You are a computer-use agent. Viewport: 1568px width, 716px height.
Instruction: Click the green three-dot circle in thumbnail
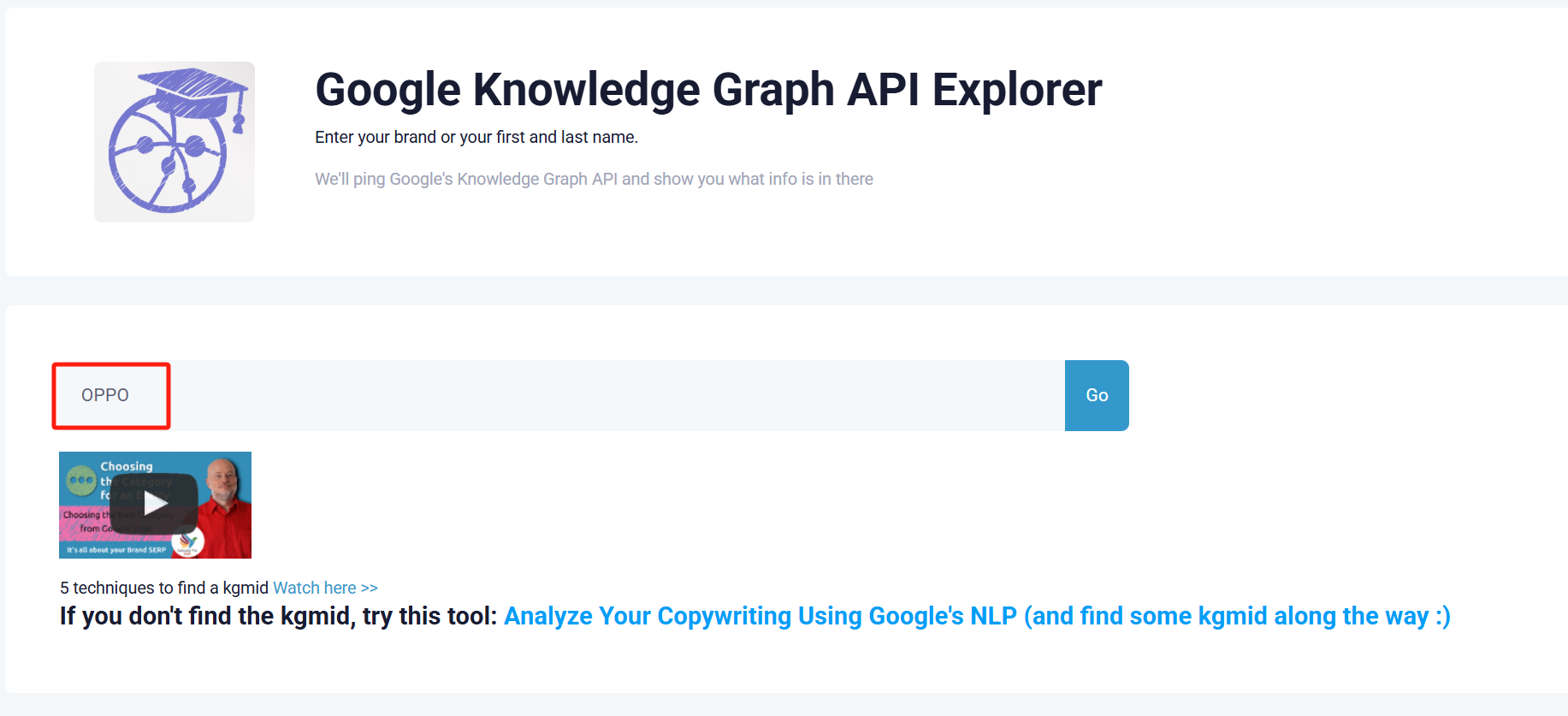coord(81,480)
